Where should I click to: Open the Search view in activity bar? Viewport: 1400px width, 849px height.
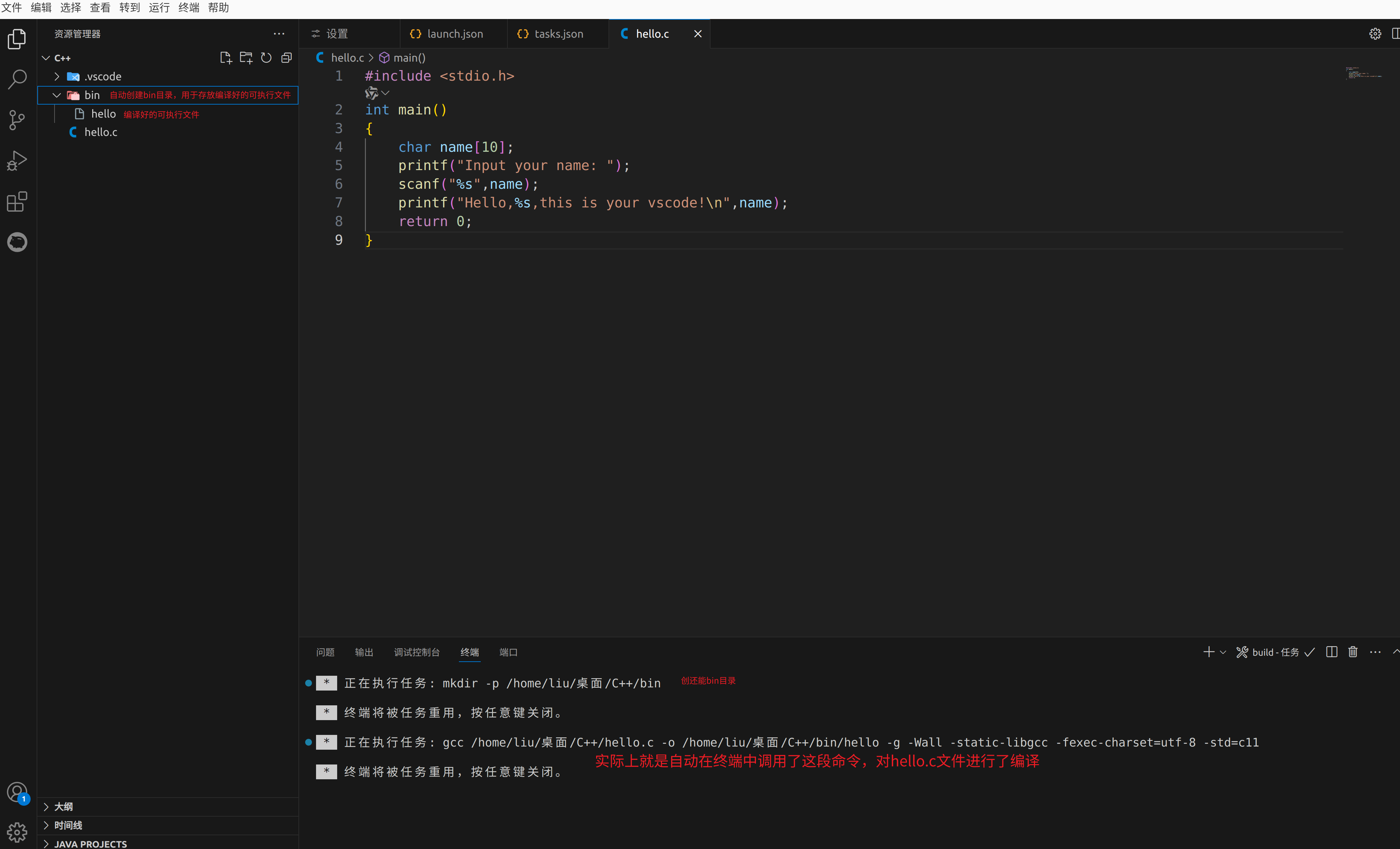coord(17,79)
